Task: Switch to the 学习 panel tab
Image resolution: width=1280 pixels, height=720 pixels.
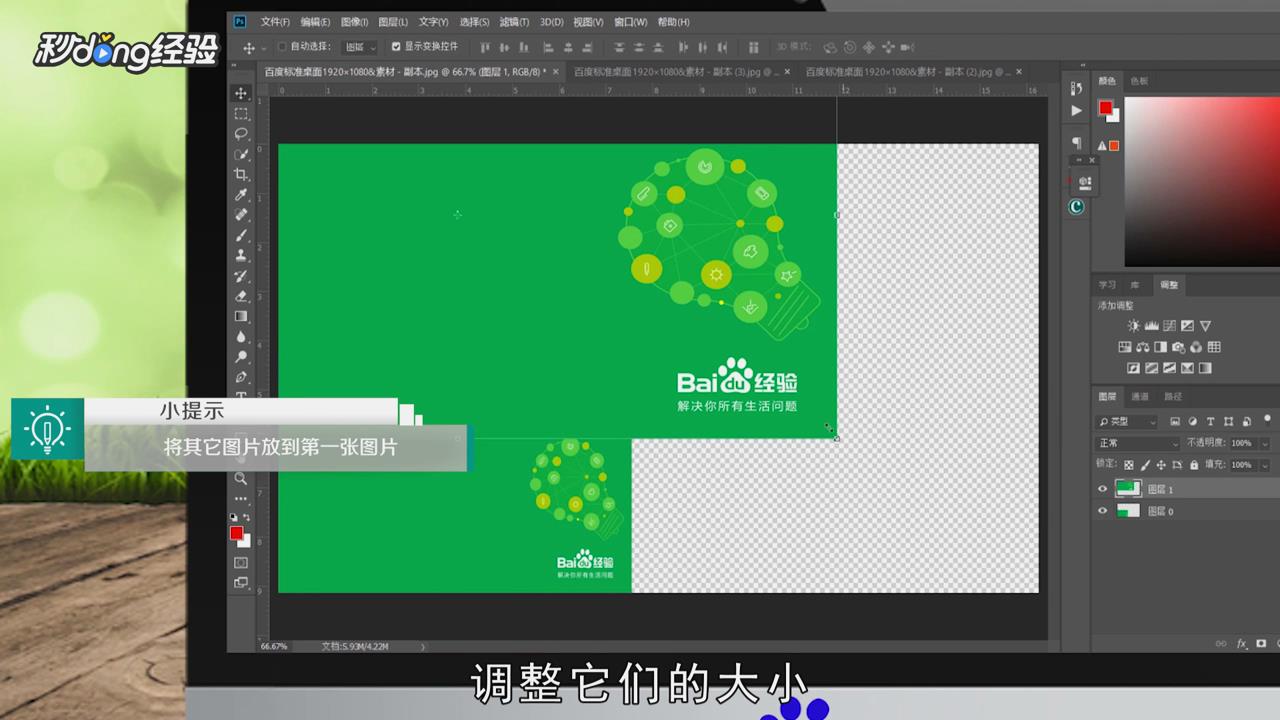Action: click(1108, 285)
